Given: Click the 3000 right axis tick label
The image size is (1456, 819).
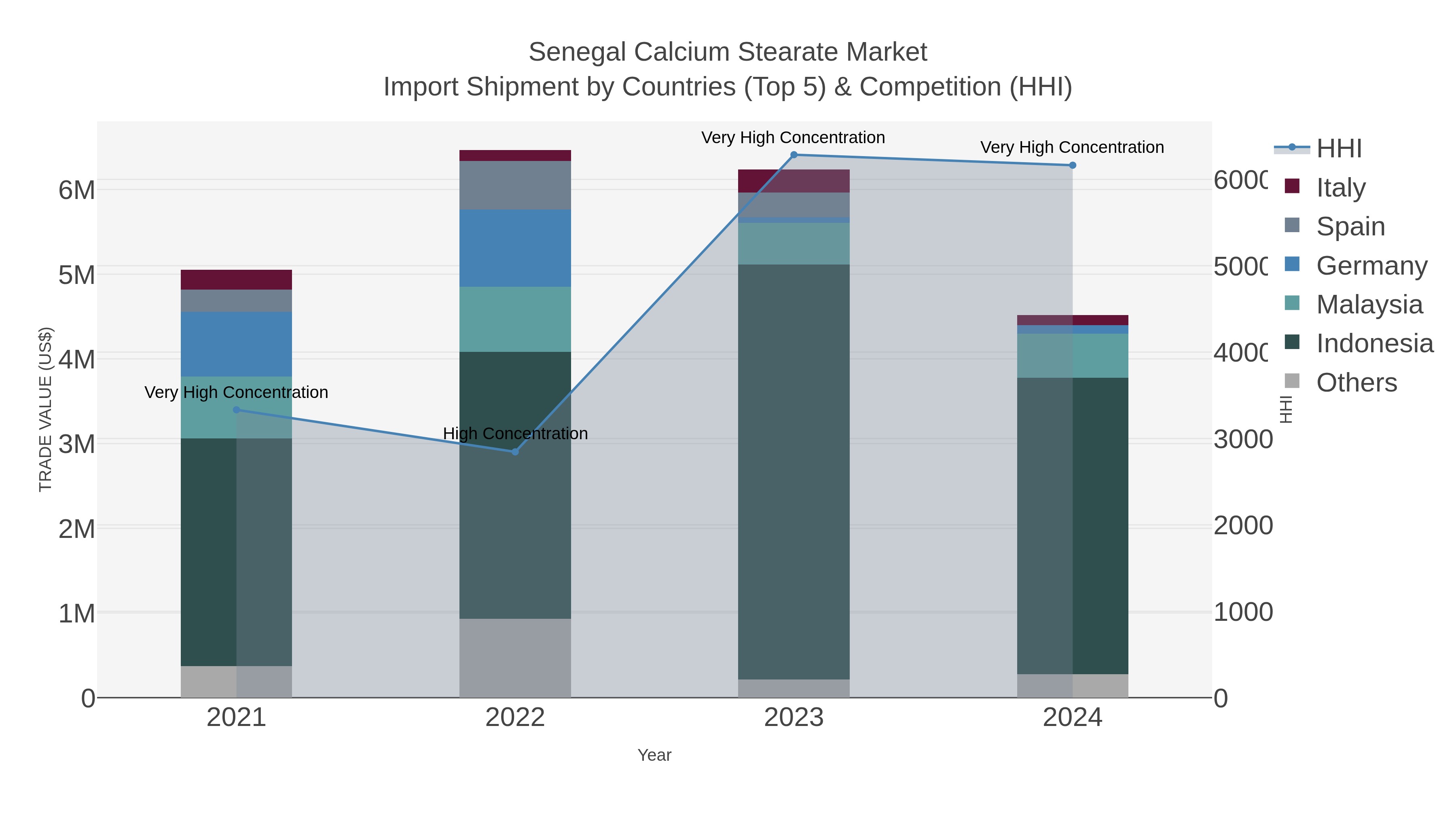Looking at the screenshot, I should 1244,439.
